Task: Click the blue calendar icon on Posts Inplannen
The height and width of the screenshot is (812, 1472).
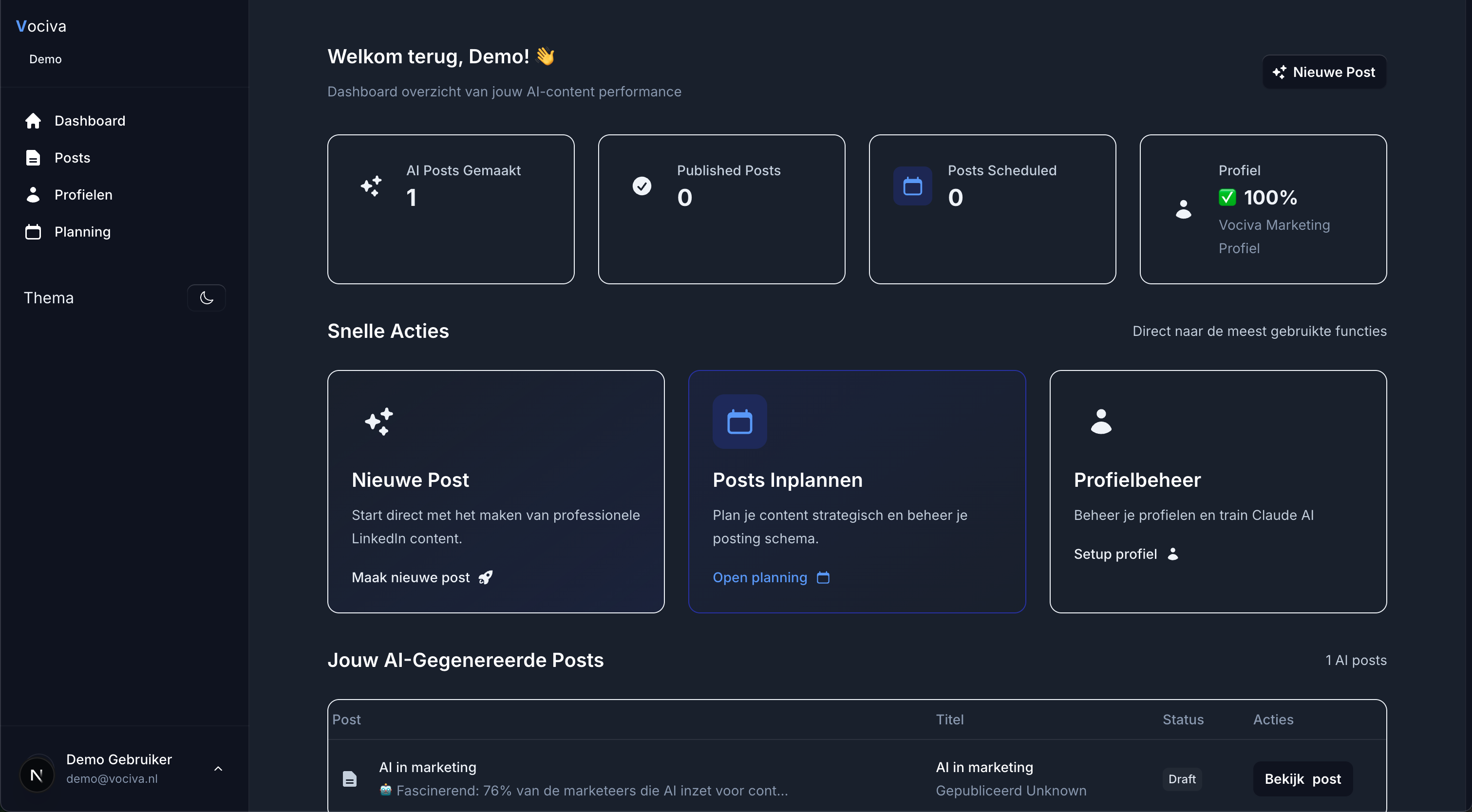Action: coord(739,422)
